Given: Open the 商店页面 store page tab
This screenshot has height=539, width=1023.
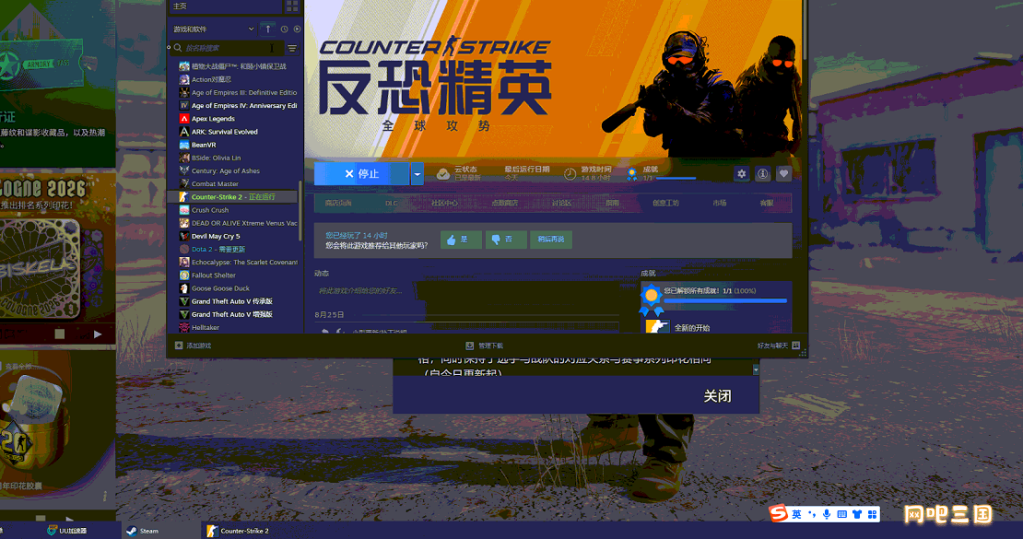Looking at the screenshot, I should tap(338, 203).
